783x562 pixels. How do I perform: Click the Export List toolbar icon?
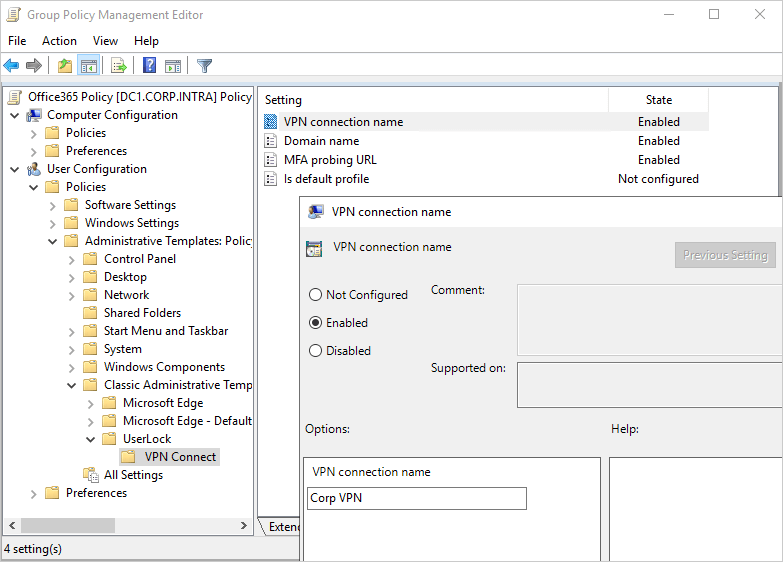(119, 66)
